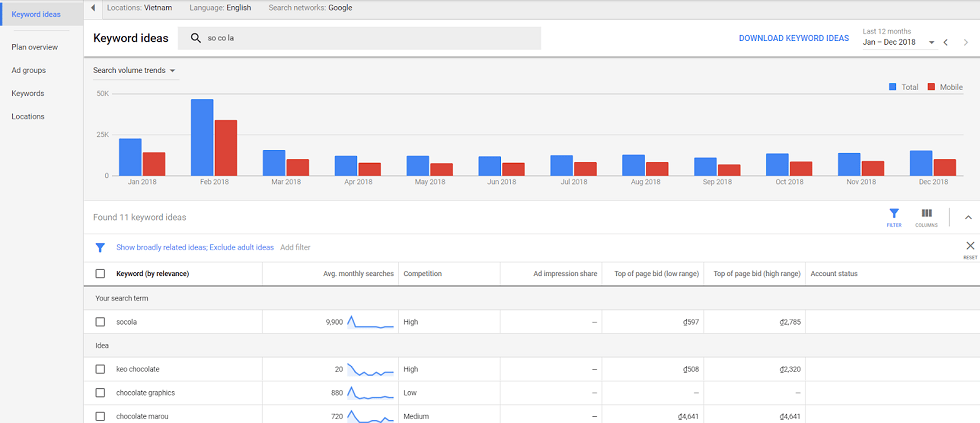
Task: Switch to Ad groups section
Action: (x=28, y=70)
